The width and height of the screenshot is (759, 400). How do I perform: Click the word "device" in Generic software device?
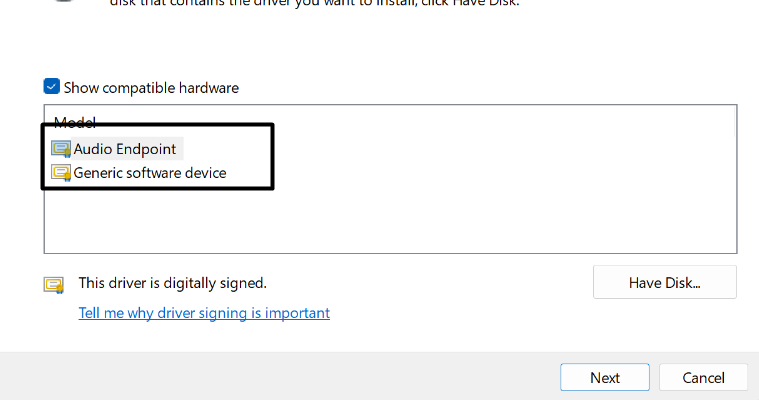tap(205, 173)
